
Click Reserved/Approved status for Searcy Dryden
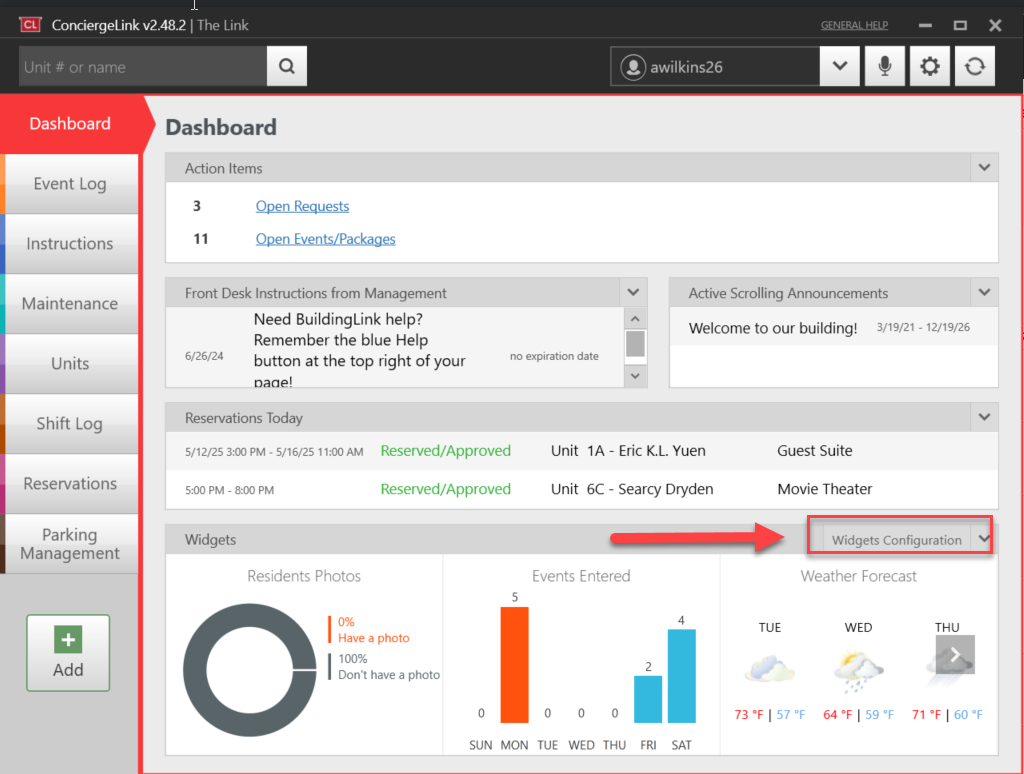pyautogui.click(x=445, y=489)
